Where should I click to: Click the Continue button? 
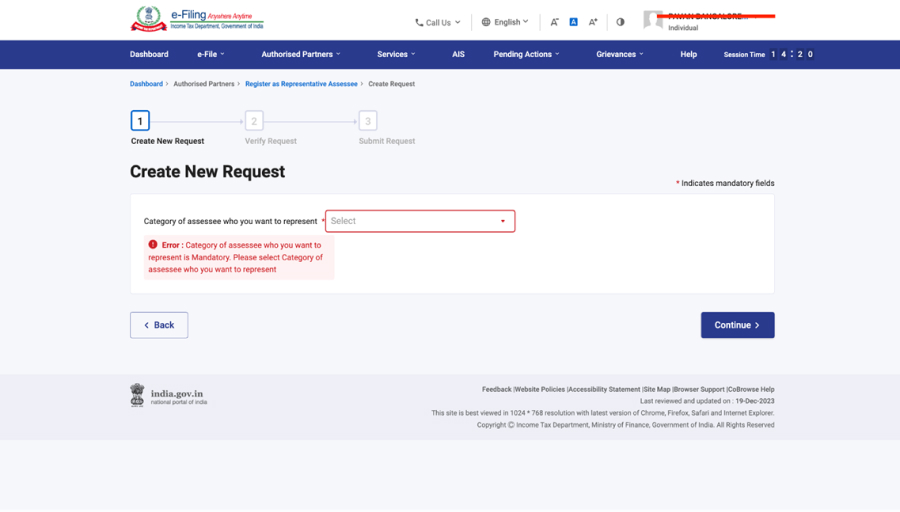(738, 325)
